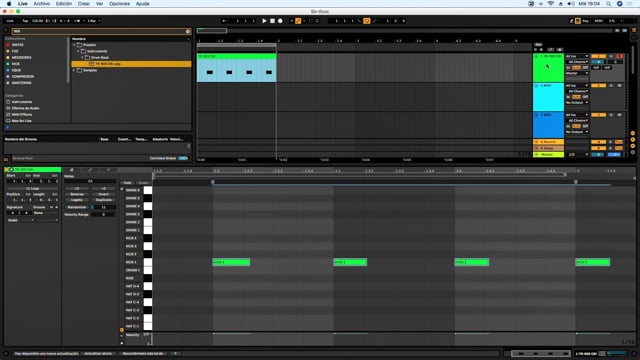Viewport: 640px width, 360px height.
Task: Enable the Draw Mode pencil in the control bar
Action: [x=571, y=21]
